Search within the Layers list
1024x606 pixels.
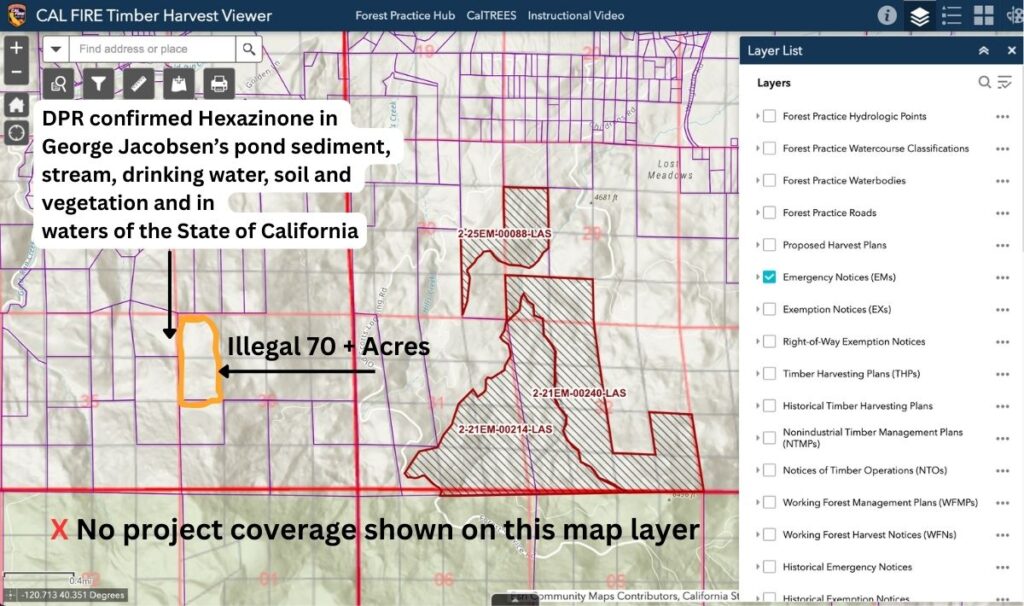pyautogui.click(x=984, y=82)
